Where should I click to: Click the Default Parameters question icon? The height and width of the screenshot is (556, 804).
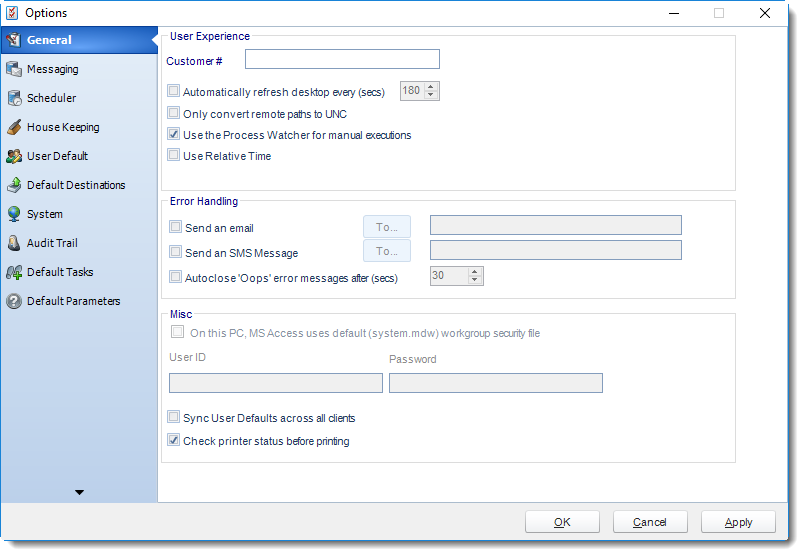click(x=14, y=301)
